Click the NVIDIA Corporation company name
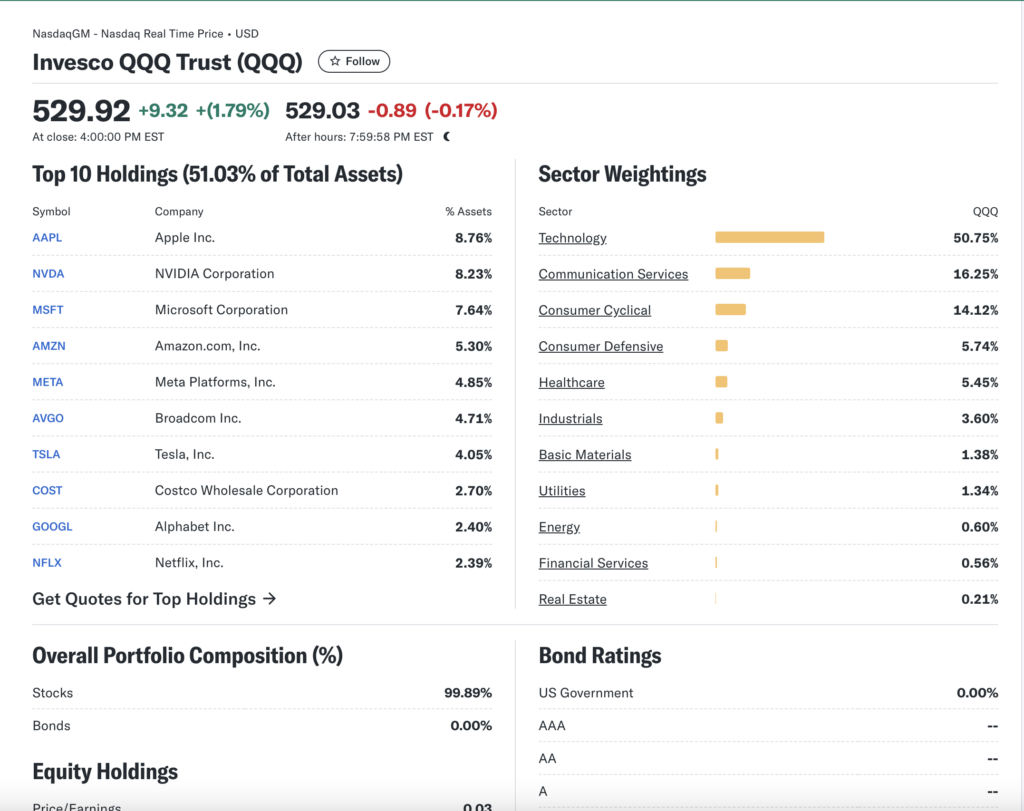Screen dimensions: 1024x811 pos(214,274)
